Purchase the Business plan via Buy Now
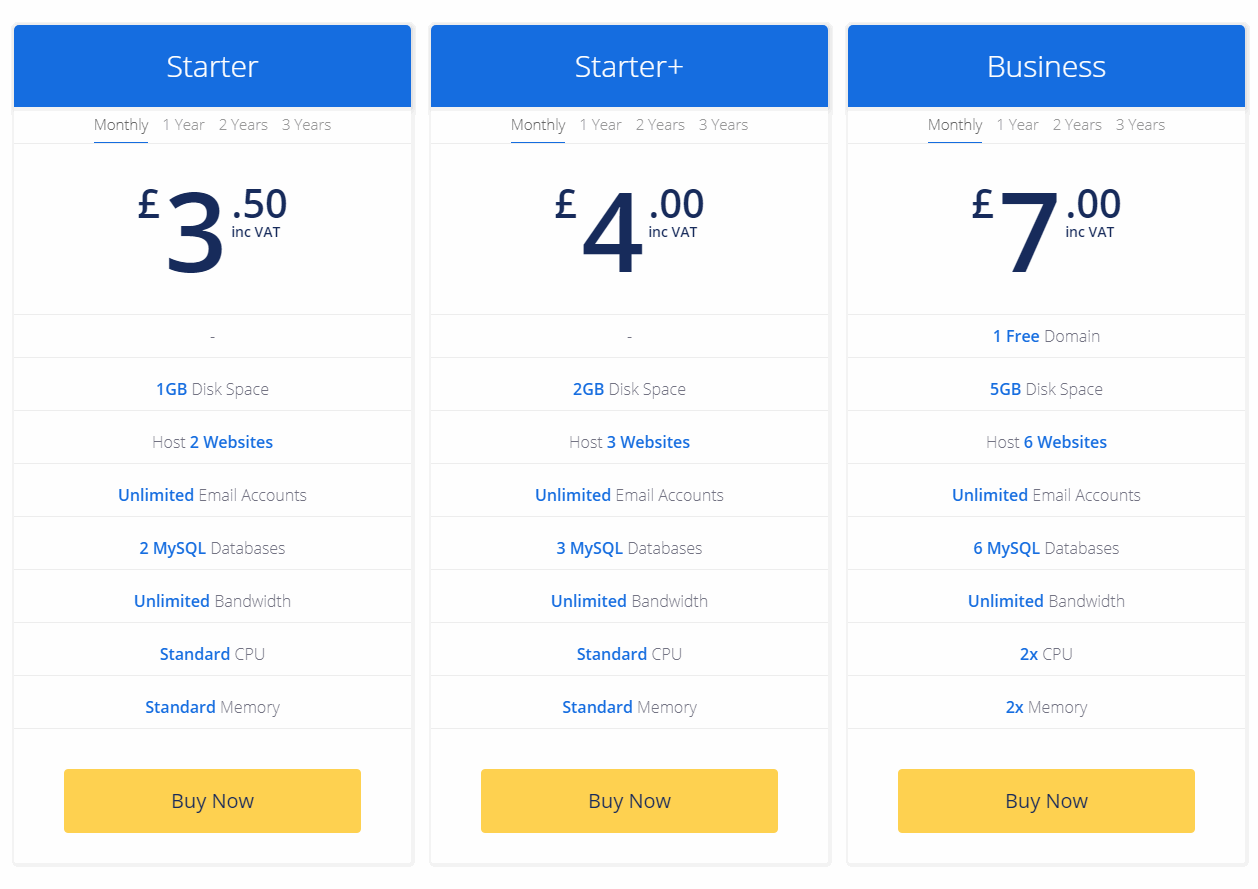Screen dimensions: 1258x889 point(1046,800)
